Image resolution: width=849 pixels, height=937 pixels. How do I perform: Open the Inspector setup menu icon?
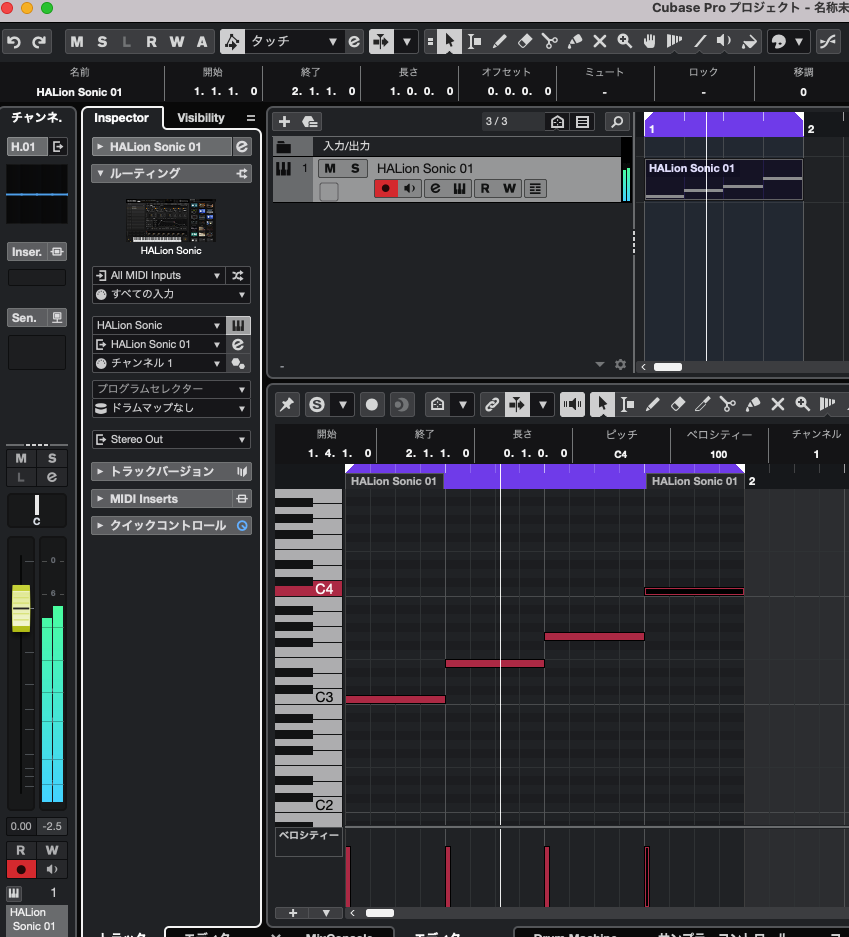[x=251, y=118]
